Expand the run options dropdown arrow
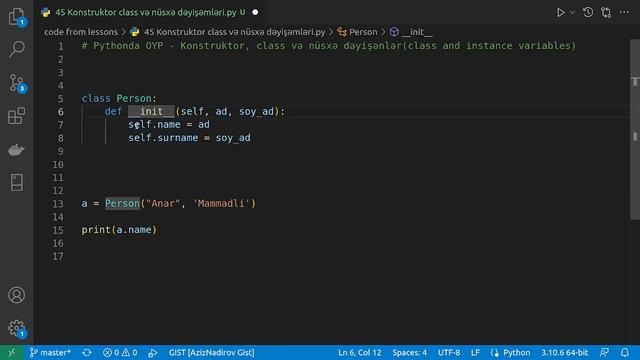Image resolution: width=640 pixels, height=360 pixels. pos(572,13)
